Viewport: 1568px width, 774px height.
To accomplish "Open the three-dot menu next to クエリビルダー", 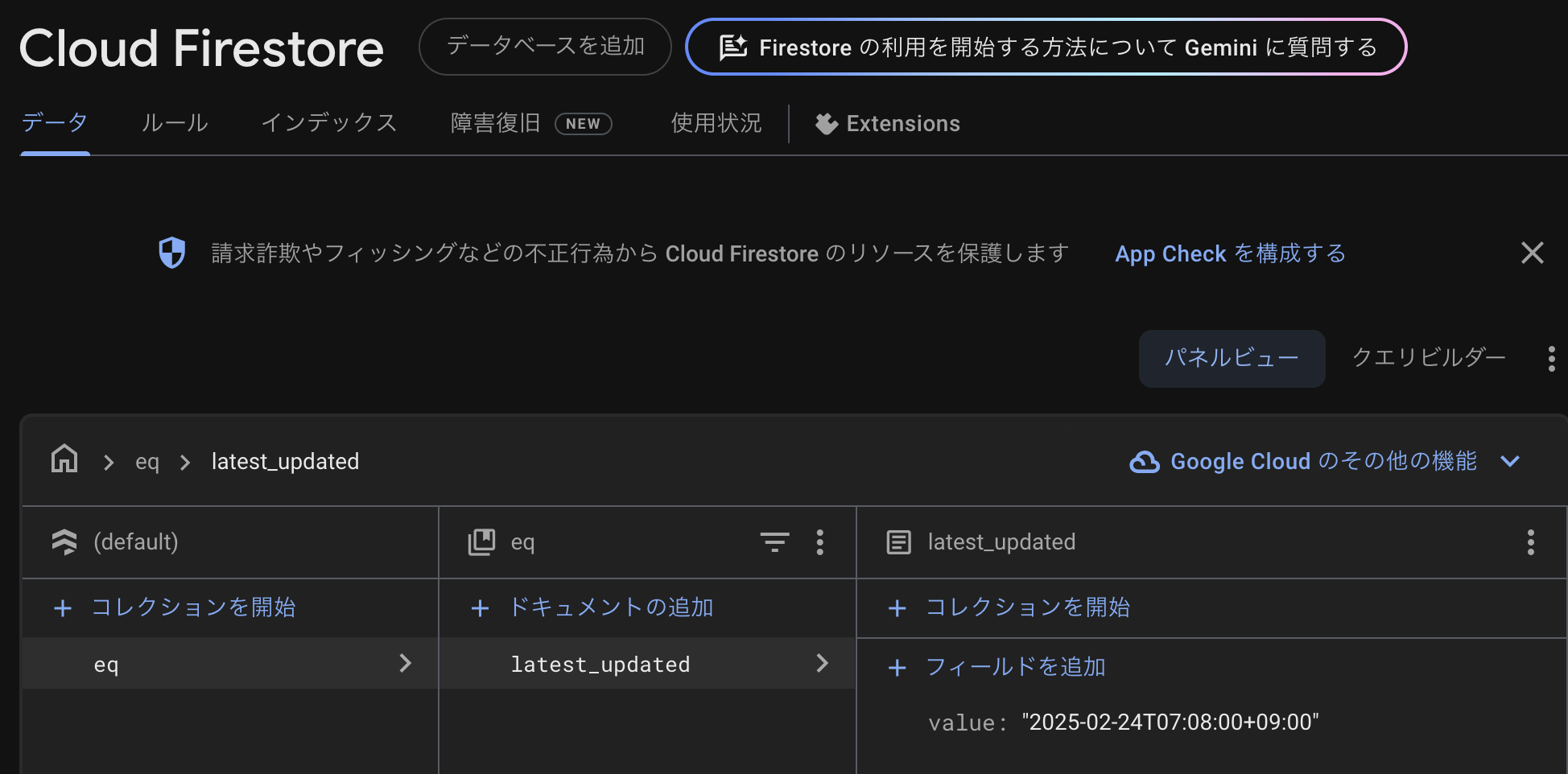I will pos(1550,358).
